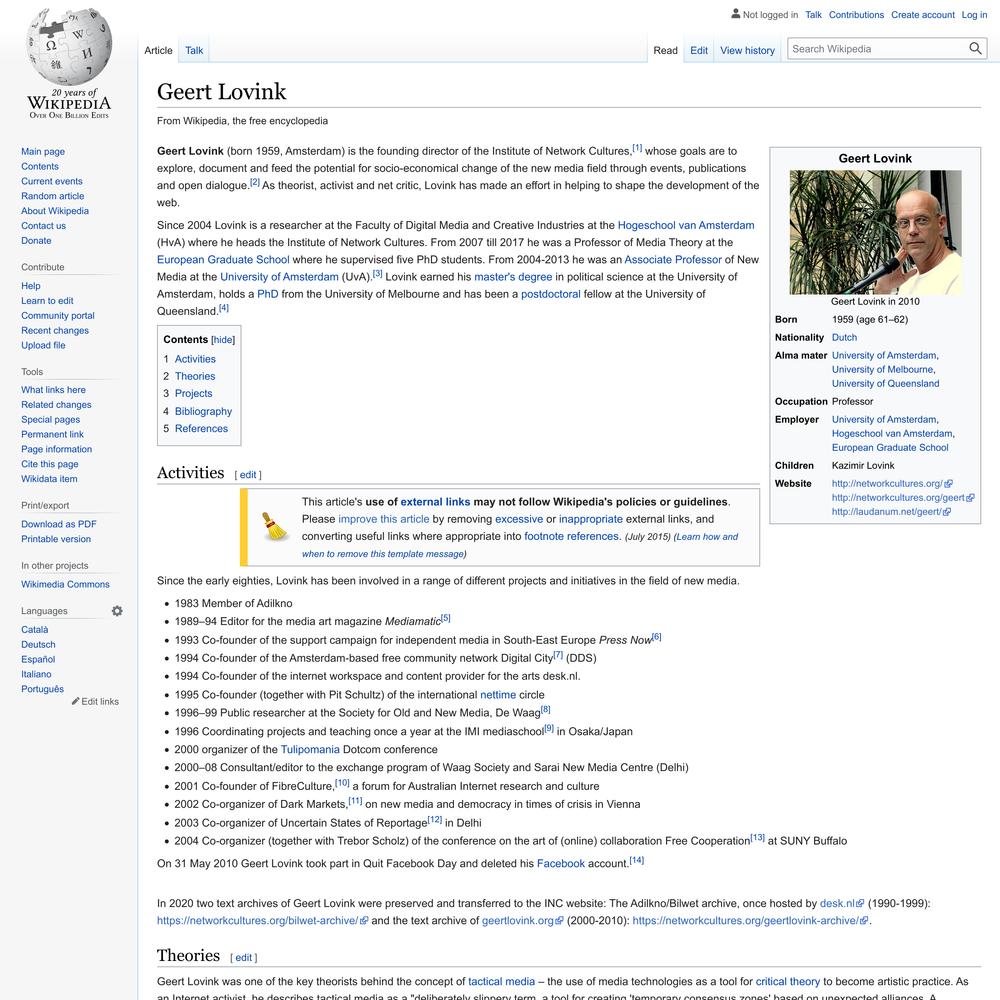1000x1000 pixels.
Task: Open Hogeschool van Amsterdam link in article text
Action: (x=686, y=225)
